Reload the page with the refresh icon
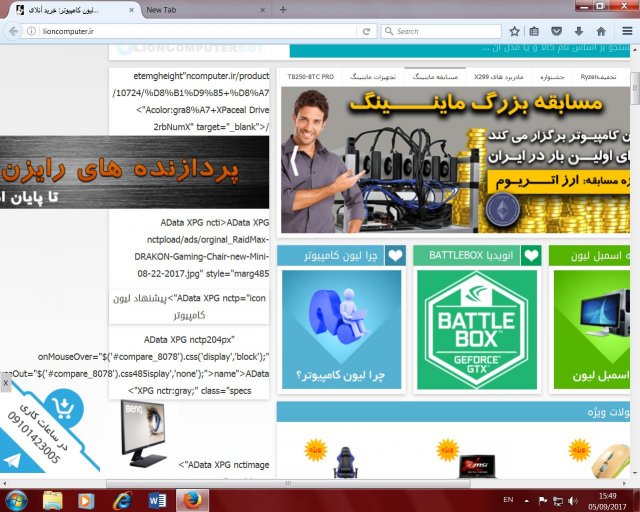Viewport: 640px width, 512px height. [366, 31]
